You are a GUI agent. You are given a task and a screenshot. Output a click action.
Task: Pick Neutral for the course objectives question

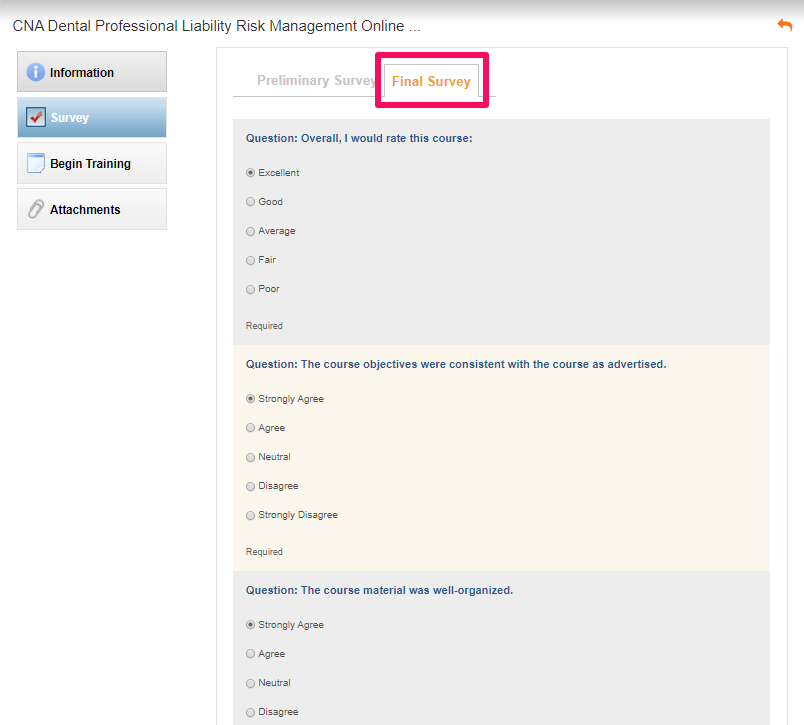(x=250, y=457)
